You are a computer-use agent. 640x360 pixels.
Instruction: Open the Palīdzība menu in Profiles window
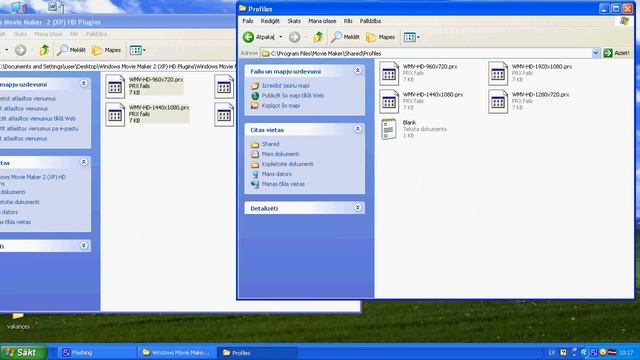pyautogui.click(x=370, y=21)
